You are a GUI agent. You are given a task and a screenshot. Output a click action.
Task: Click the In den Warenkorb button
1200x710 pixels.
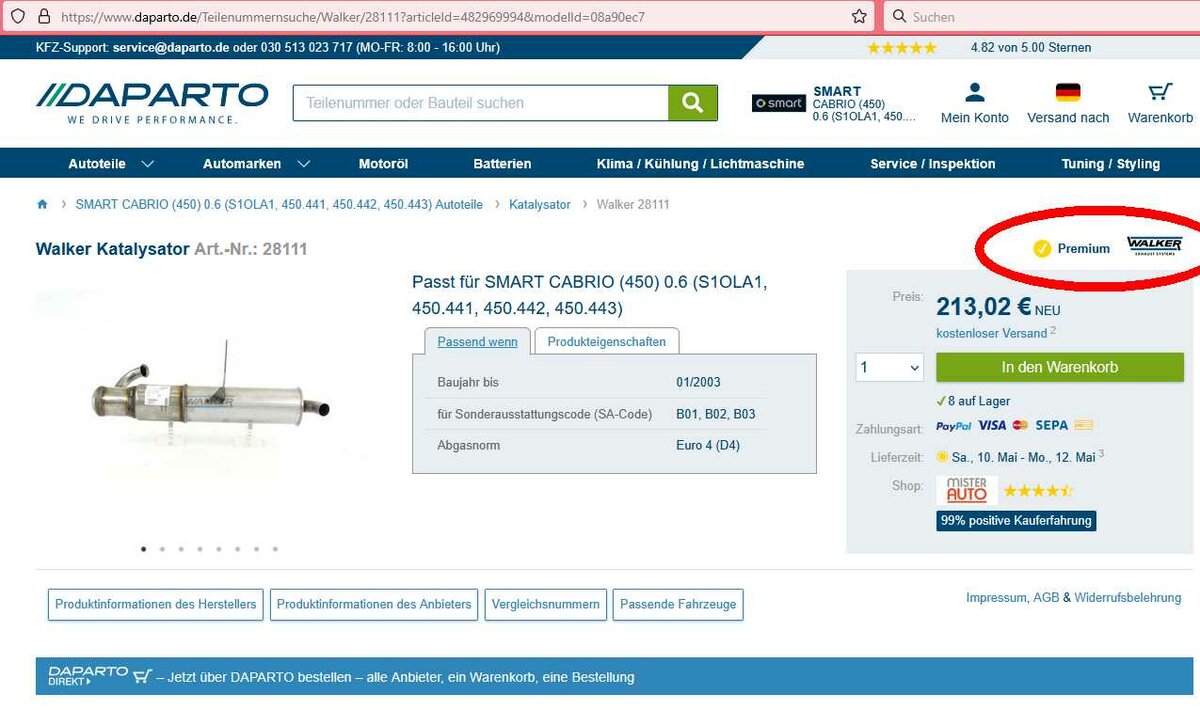(1059, 367)
